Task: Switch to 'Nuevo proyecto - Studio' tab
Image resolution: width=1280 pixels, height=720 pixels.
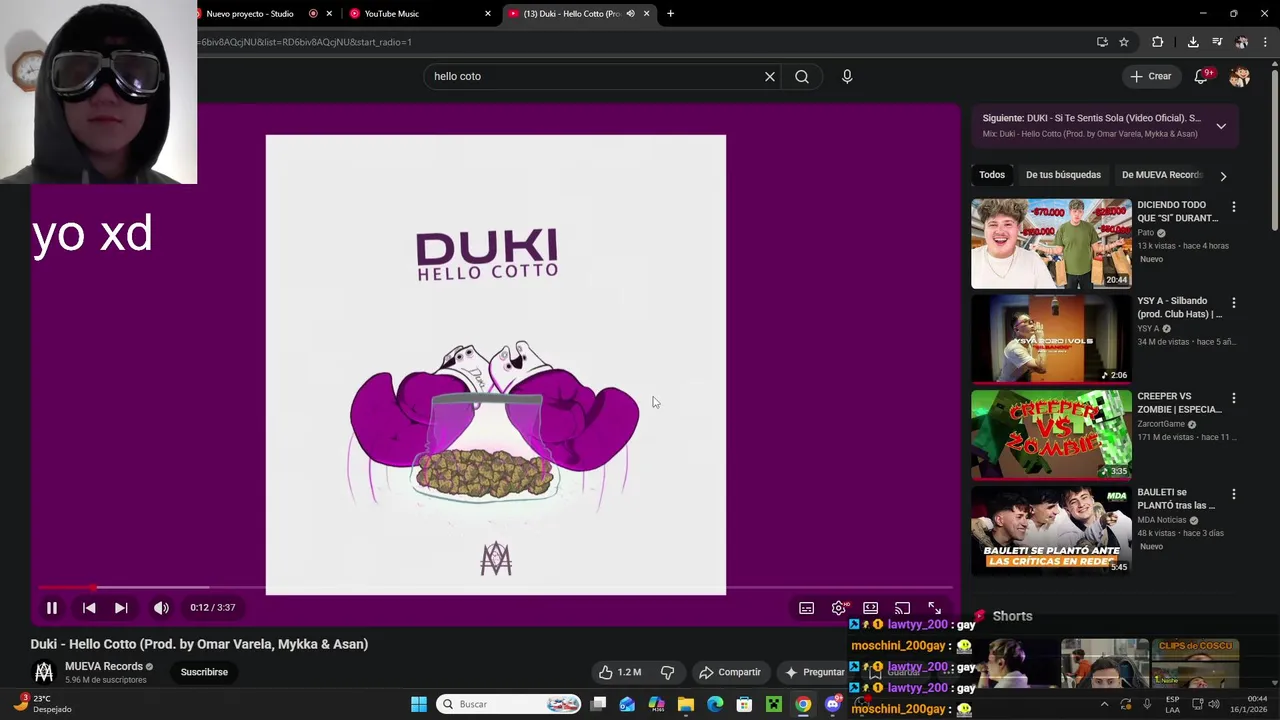Action: (250, 14)
